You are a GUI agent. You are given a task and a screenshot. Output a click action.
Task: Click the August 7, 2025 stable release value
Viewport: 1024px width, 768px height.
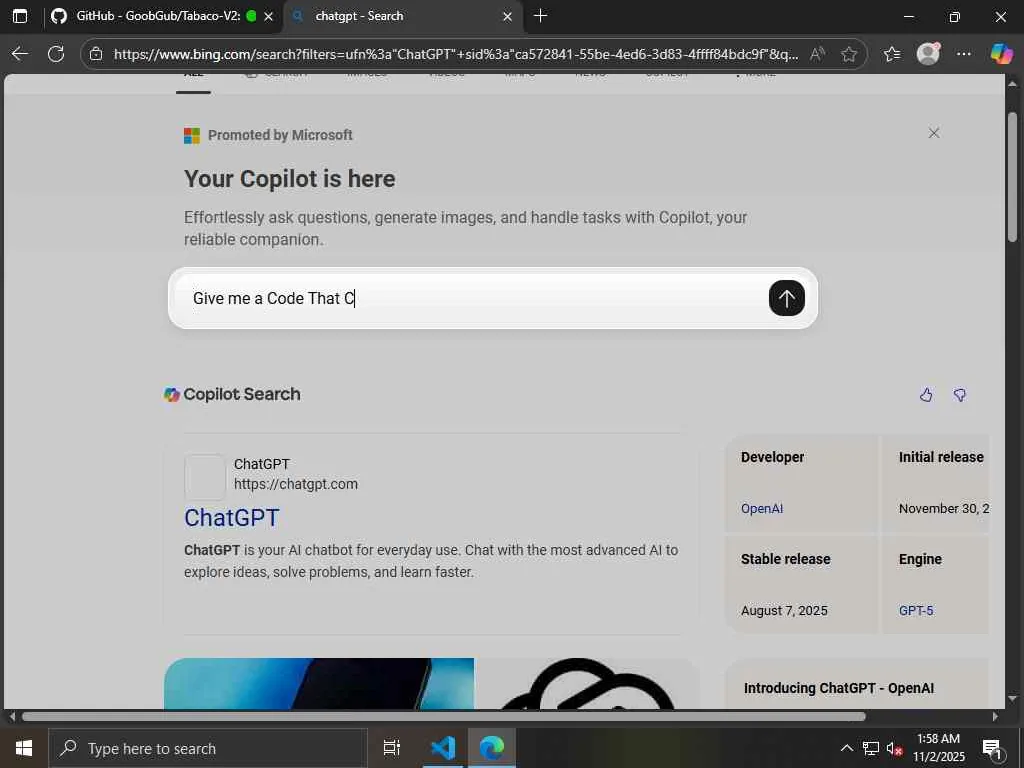pos(784,611)
